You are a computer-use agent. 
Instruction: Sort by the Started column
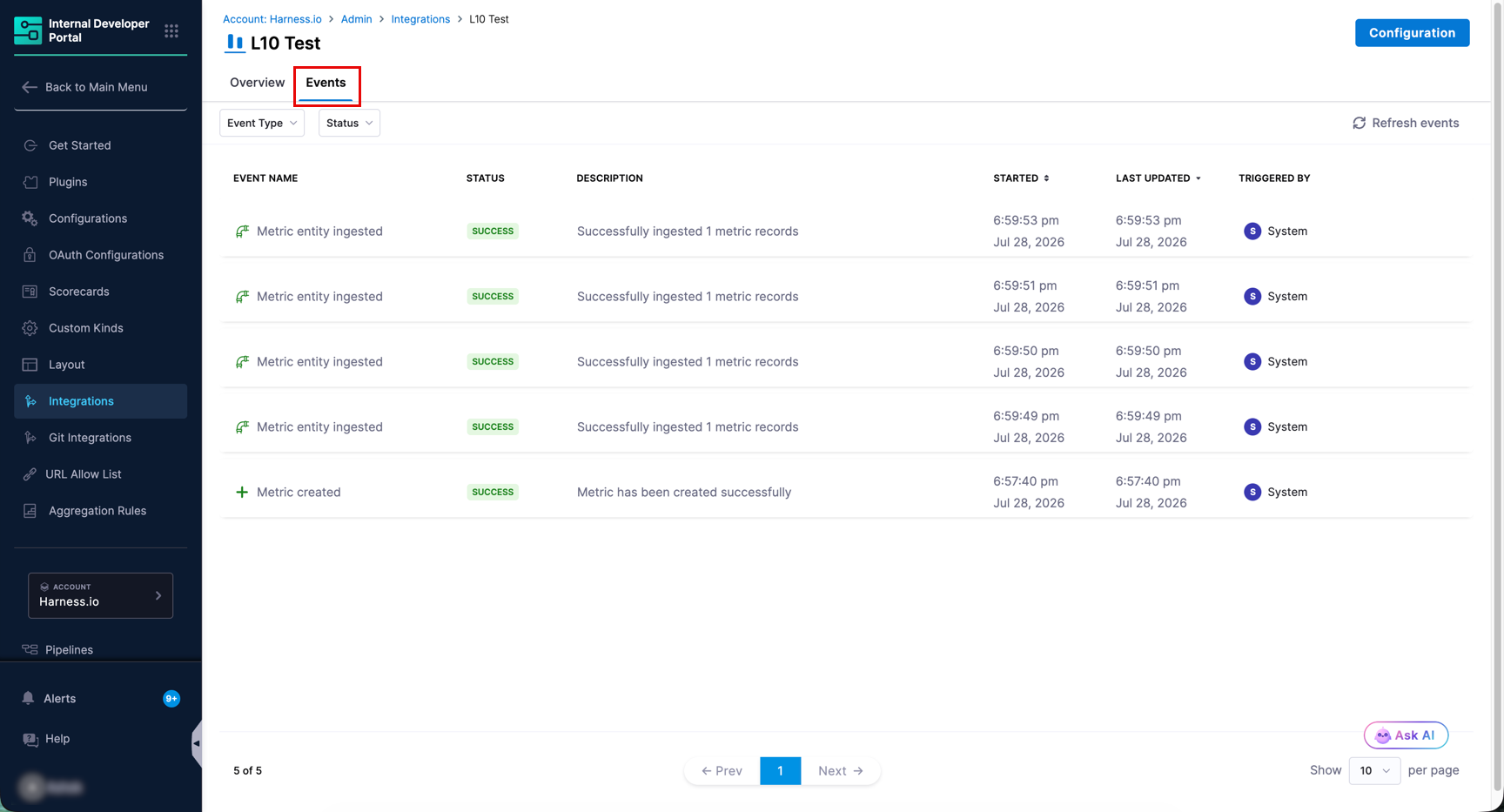coord(1021,178)
